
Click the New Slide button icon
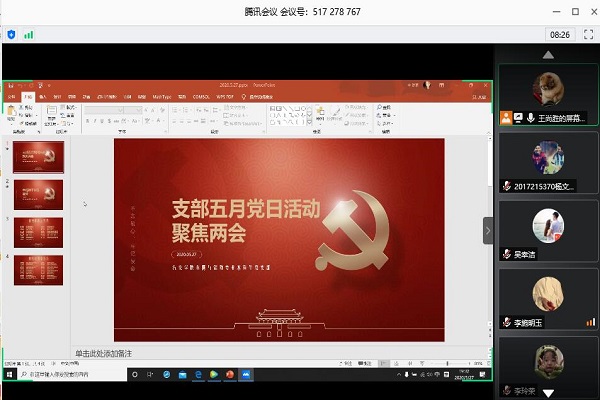click(51, 111)
